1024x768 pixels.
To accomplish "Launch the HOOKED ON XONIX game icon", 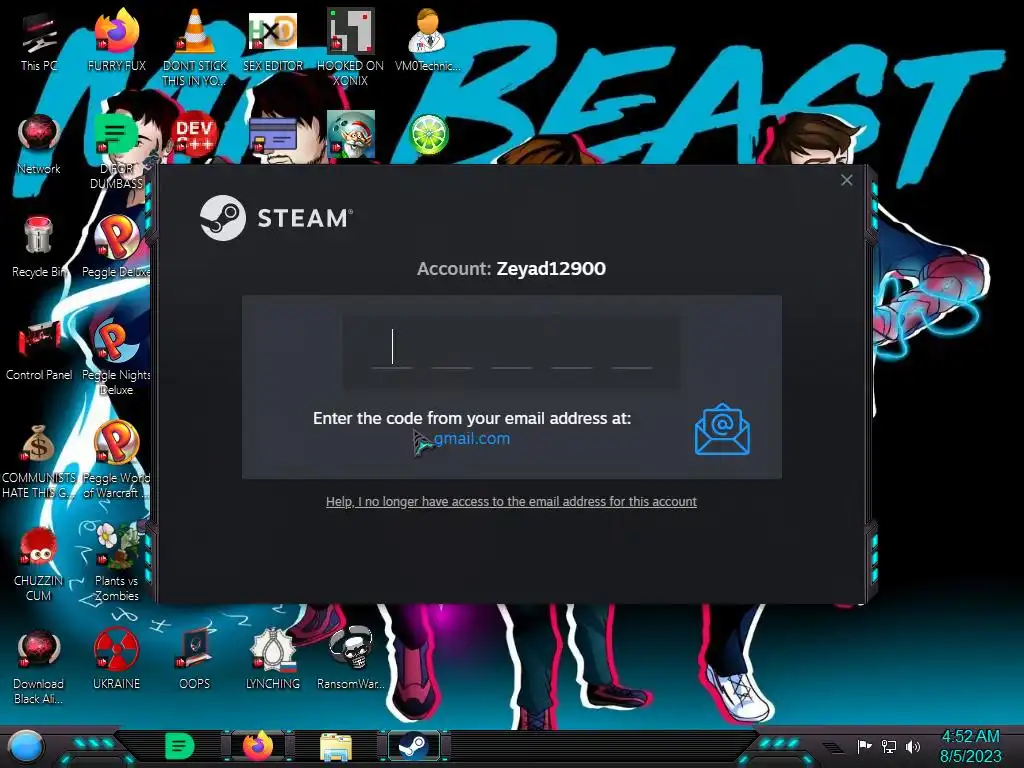I will pos(350,47).
